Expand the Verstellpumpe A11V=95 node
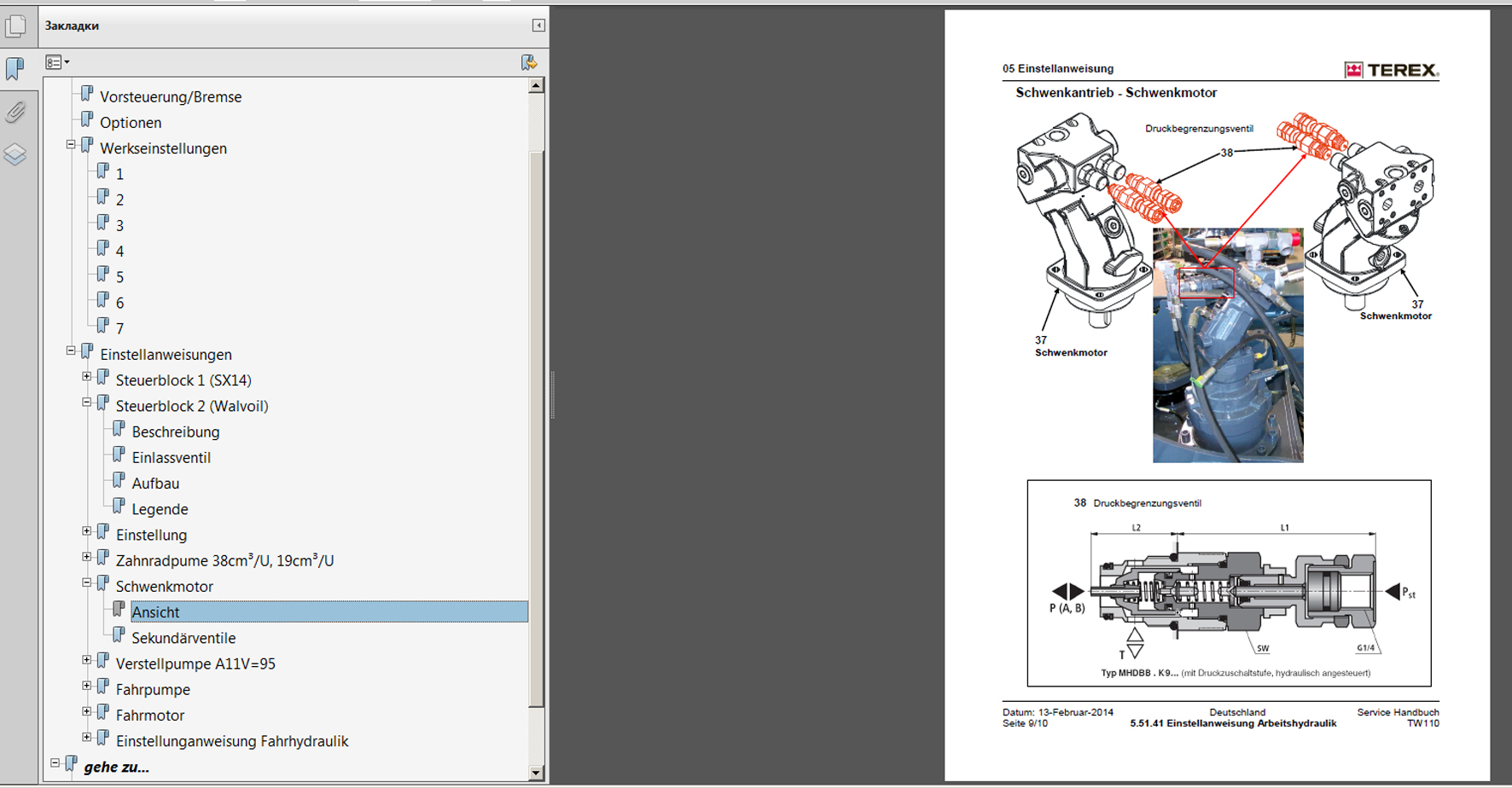The image size is (1512, 788). 86,660
